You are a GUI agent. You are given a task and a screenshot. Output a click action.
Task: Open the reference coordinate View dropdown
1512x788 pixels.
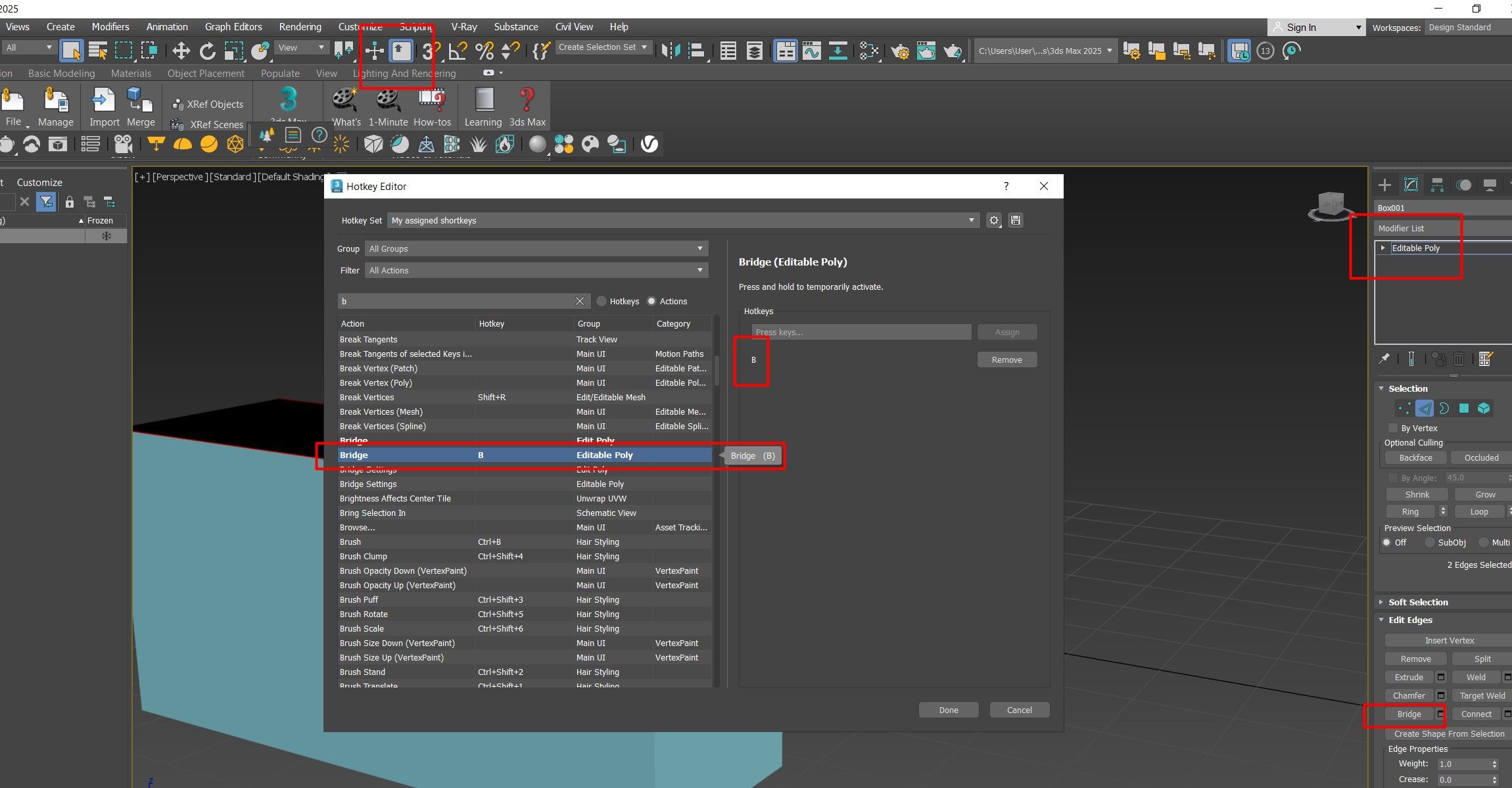[x=302, y=47]
